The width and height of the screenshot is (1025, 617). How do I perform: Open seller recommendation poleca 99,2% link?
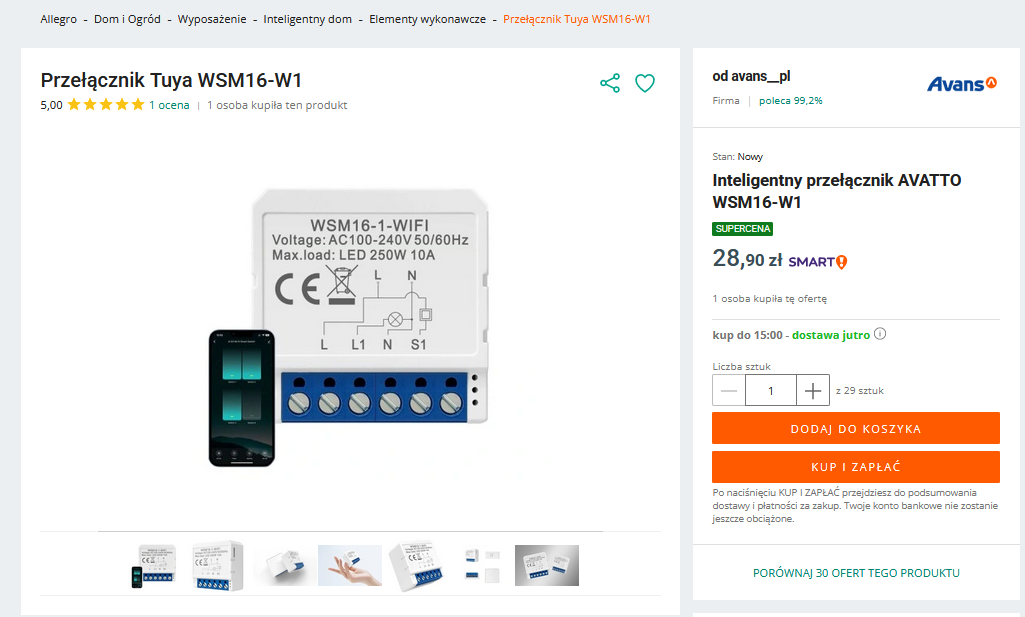pos(790,101)
